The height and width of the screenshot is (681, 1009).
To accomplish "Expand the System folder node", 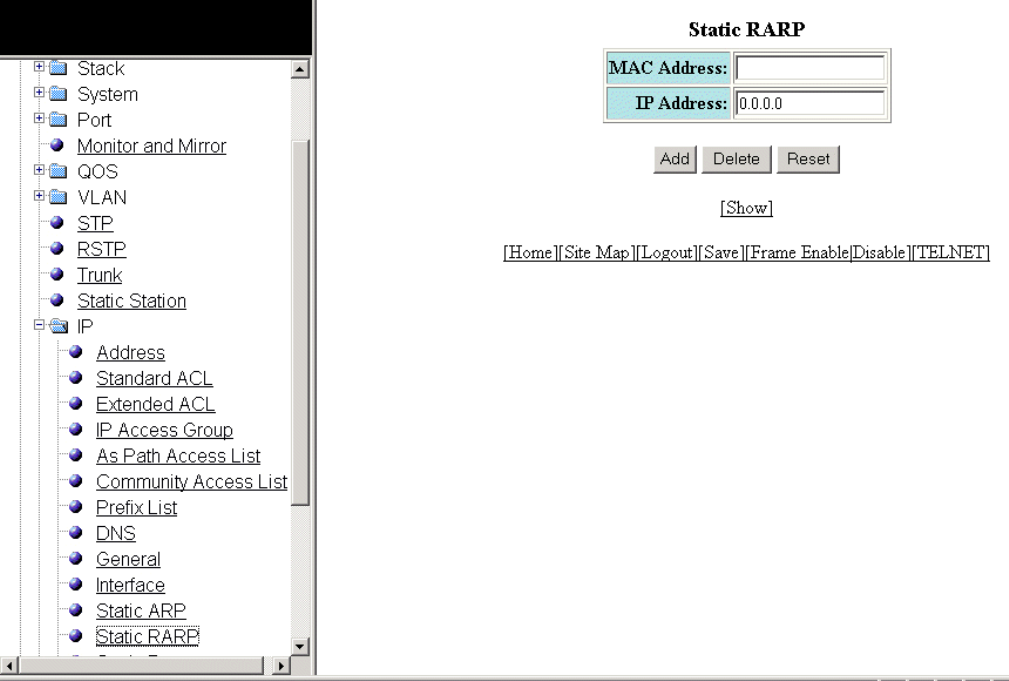I will (x=39, y=92).
